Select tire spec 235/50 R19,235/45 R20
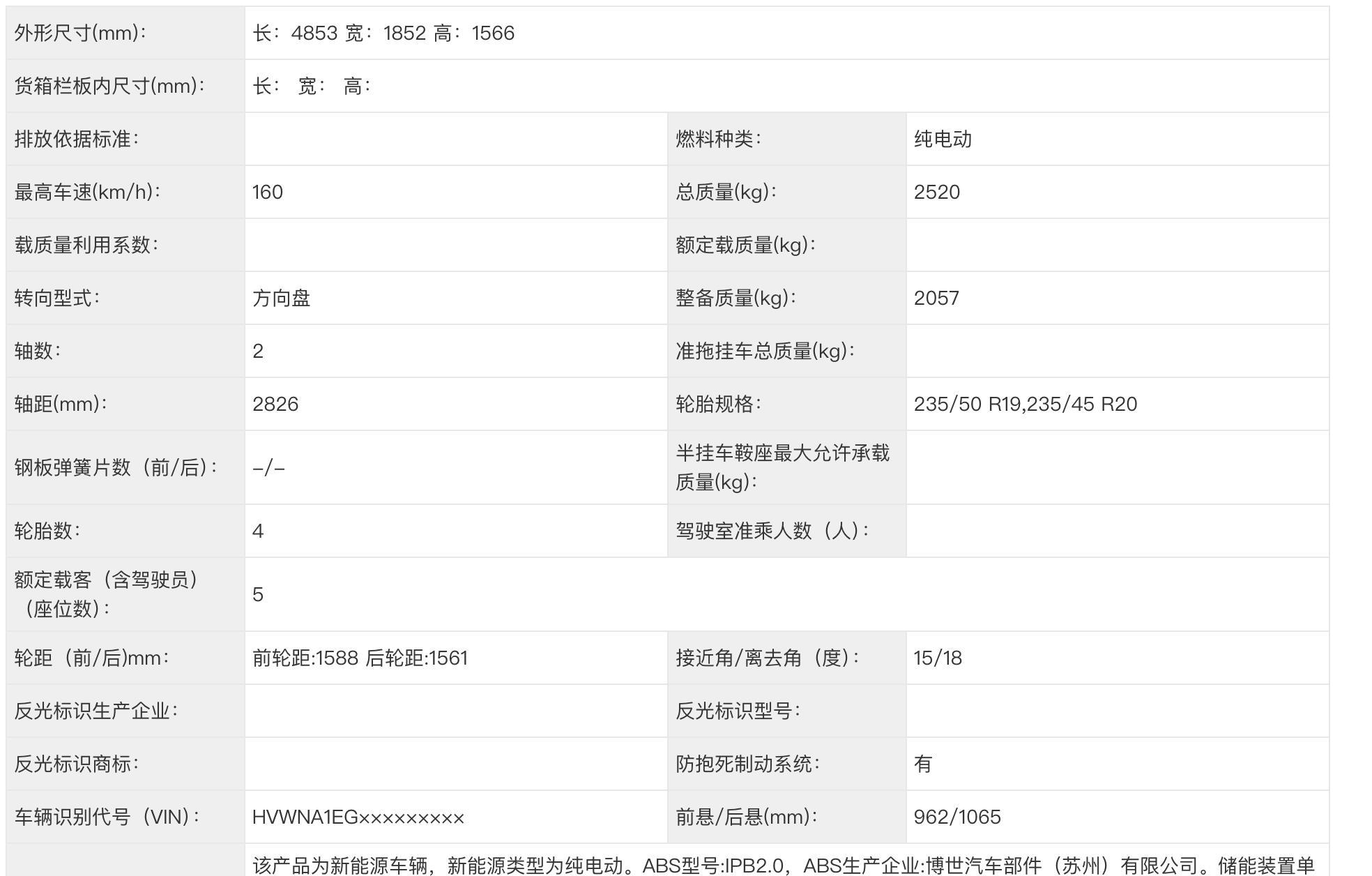 pyautogui.click(x=1025, y=405)
